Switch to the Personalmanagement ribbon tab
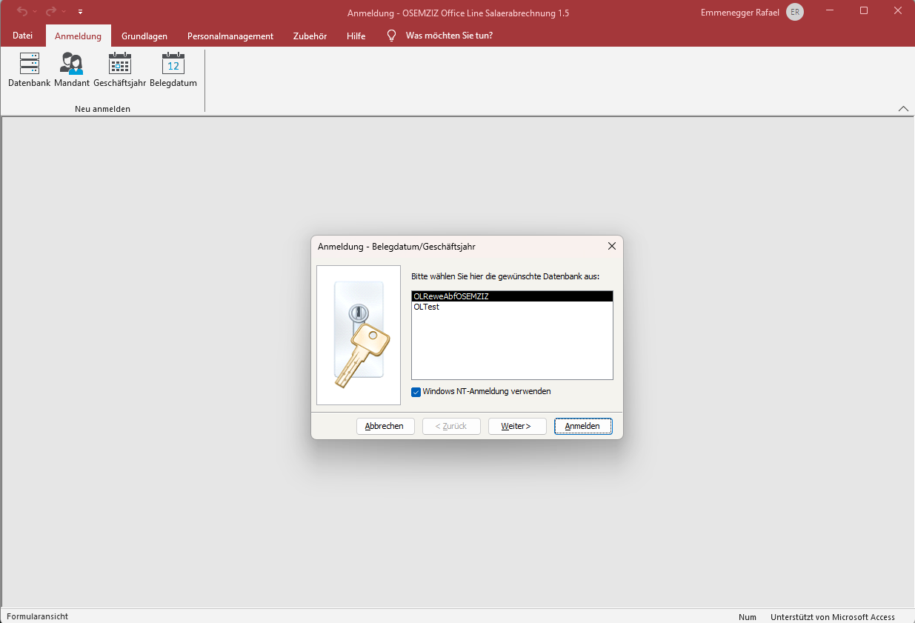Image resolution: width=915 pixels, height=623 pixels. pos(230,35)
